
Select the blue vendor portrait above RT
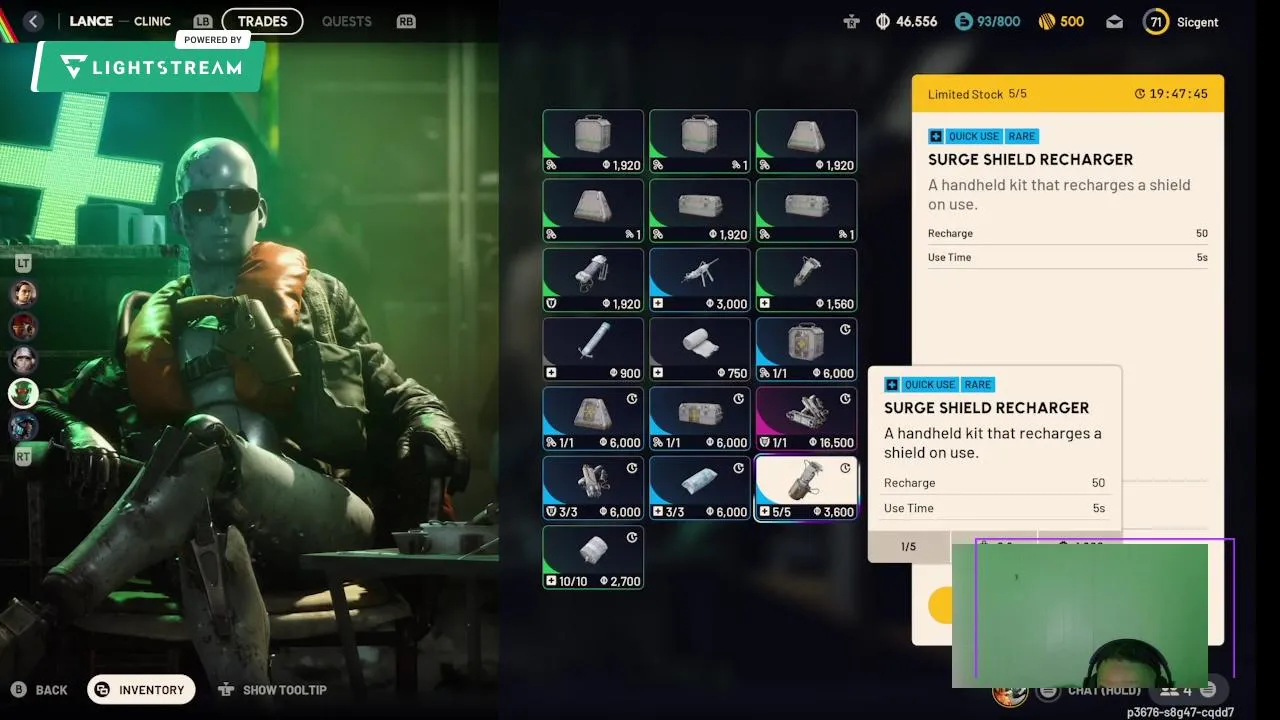[23, 426]
